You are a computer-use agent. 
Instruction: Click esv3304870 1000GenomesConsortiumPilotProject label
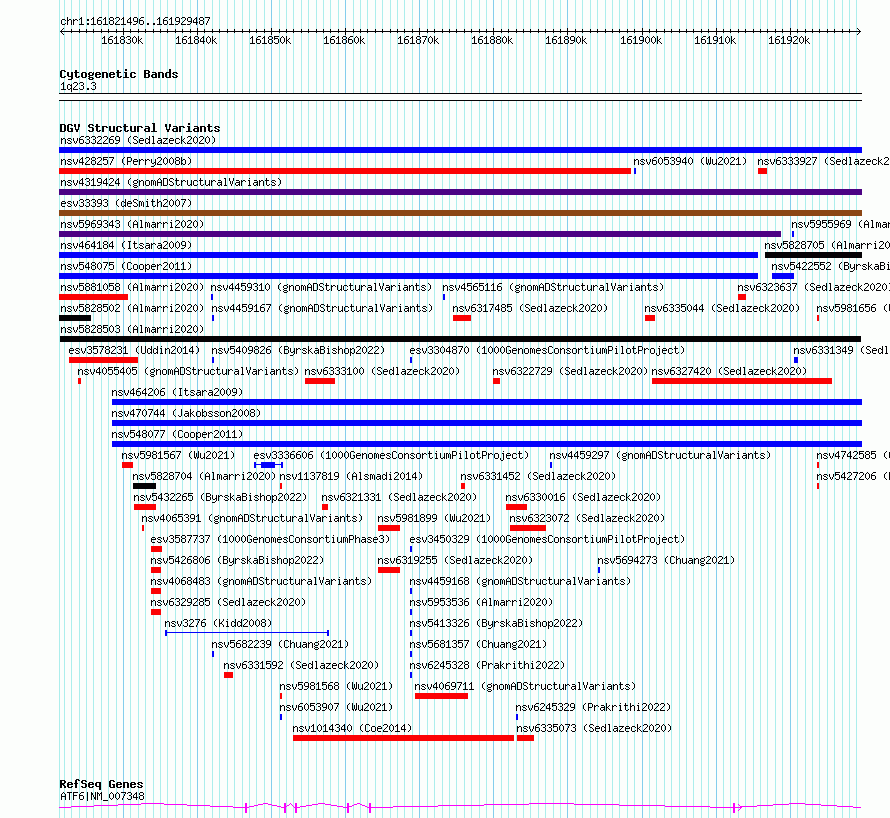pyautogui.click(x=547, y=350)
